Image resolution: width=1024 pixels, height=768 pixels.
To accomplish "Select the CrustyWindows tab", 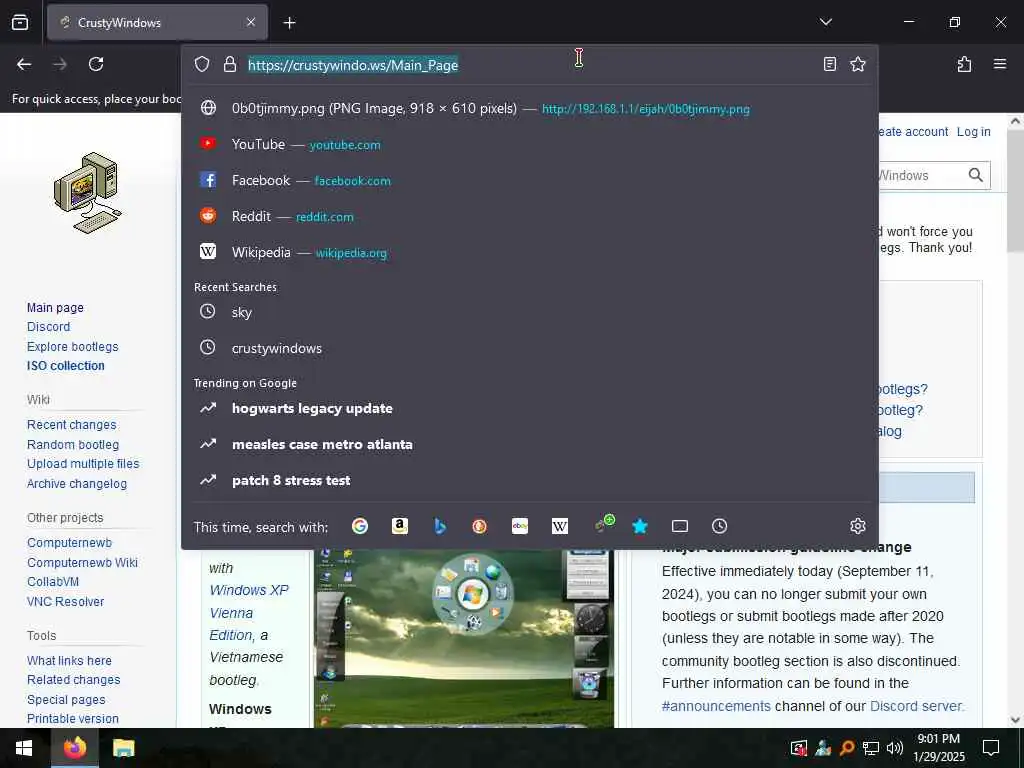I will (x=157, y=22).
